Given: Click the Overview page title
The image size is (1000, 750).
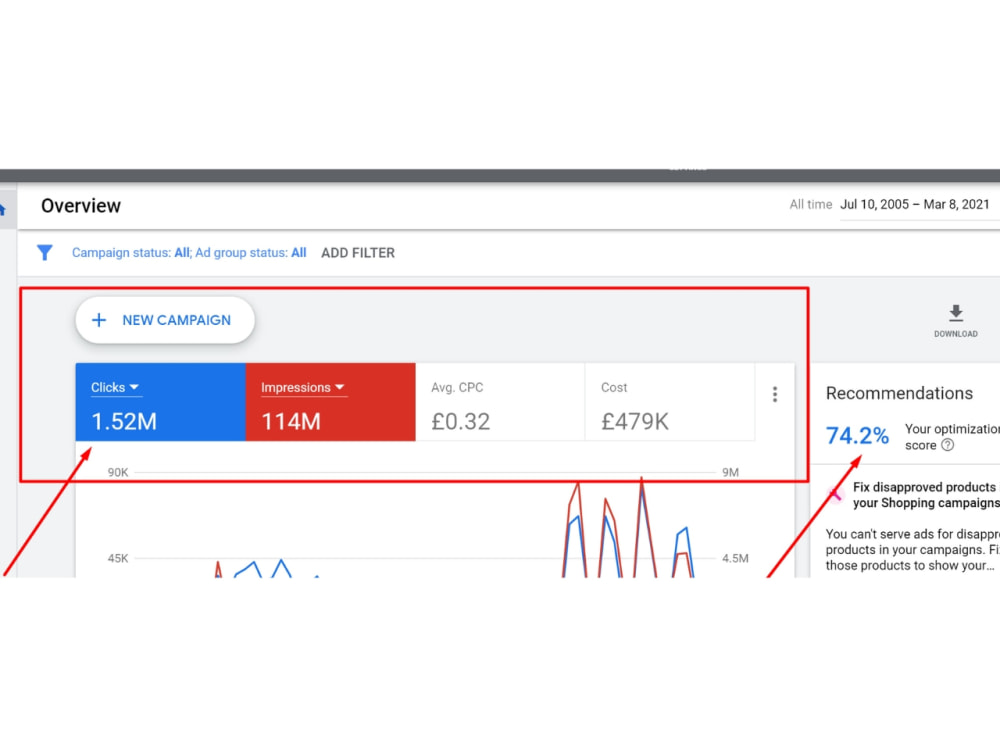Looking at the screenshot, I should (81, 206).
